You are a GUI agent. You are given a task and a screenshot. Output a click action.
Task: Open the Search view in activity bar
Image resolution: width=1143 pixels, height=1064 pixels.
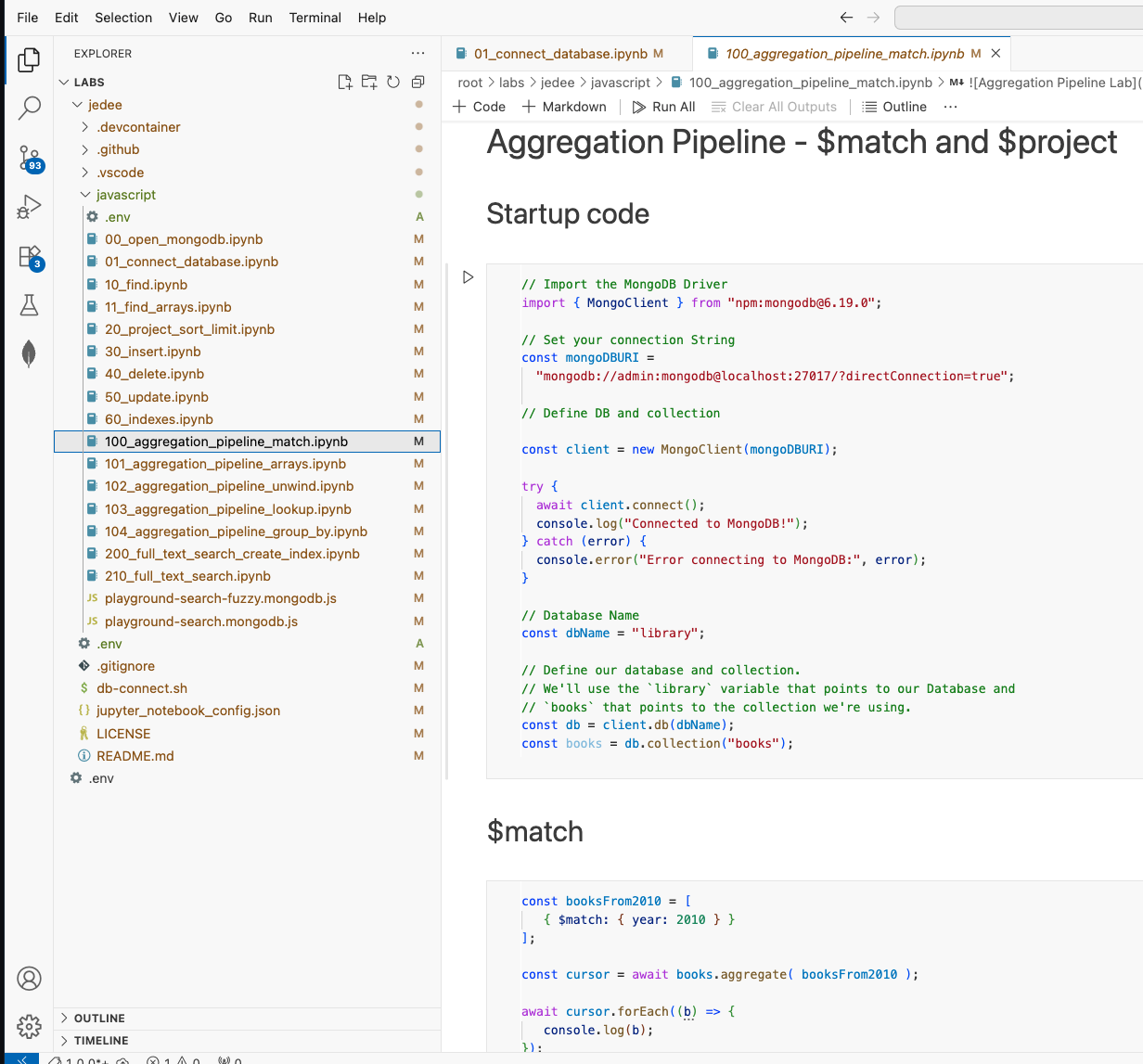pyautogui.click(x=29, y=109)
